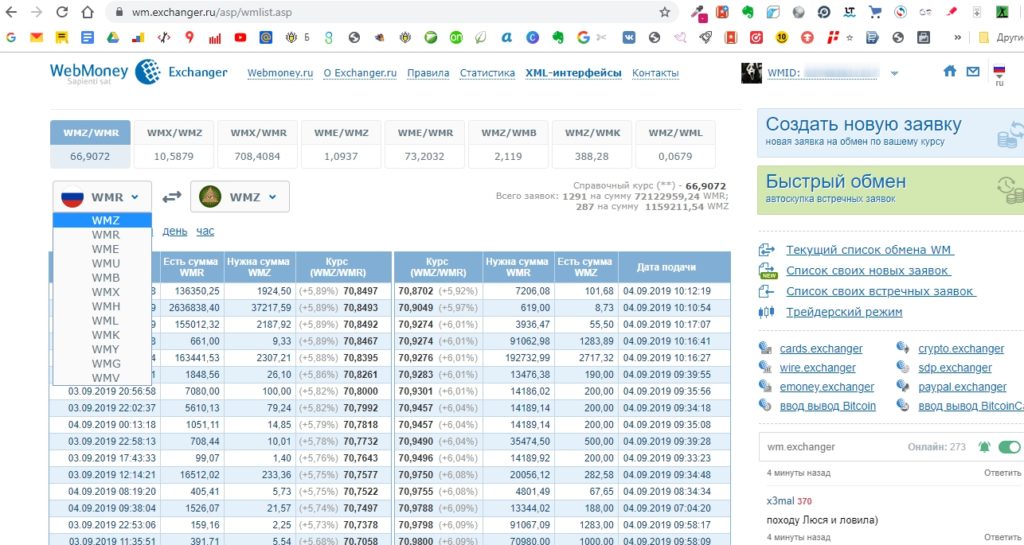Click the browser address bar
Screen dimensions: 1024x545
coord(392,12)
